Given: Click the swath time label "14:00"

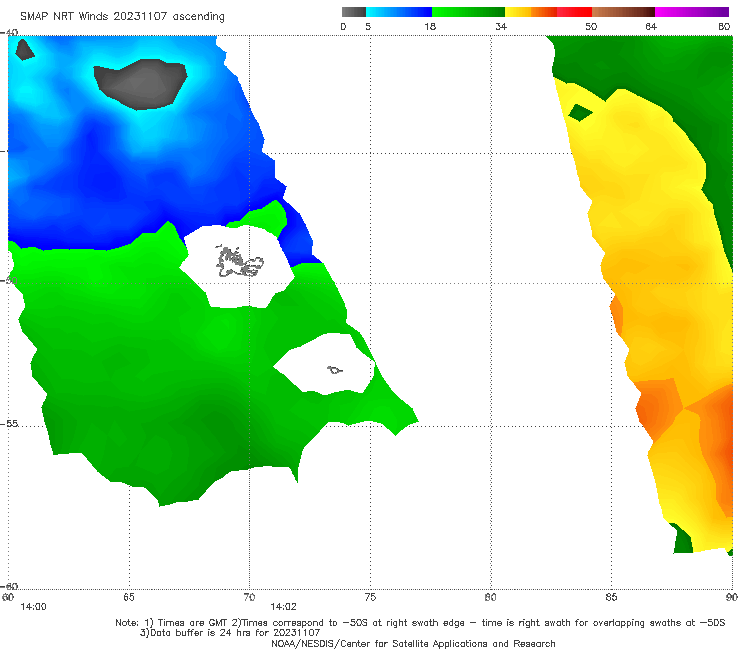Looking at the screenshot, I should point(34,607).
